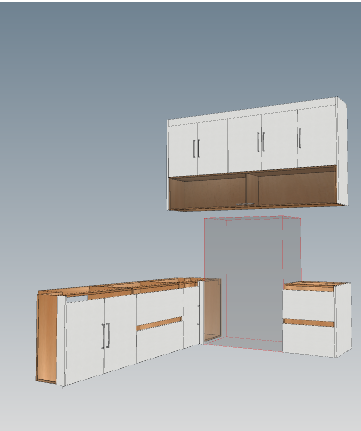Select white side panel of the right drawer unit
The image size is (361, 431).
click(343, 320)
